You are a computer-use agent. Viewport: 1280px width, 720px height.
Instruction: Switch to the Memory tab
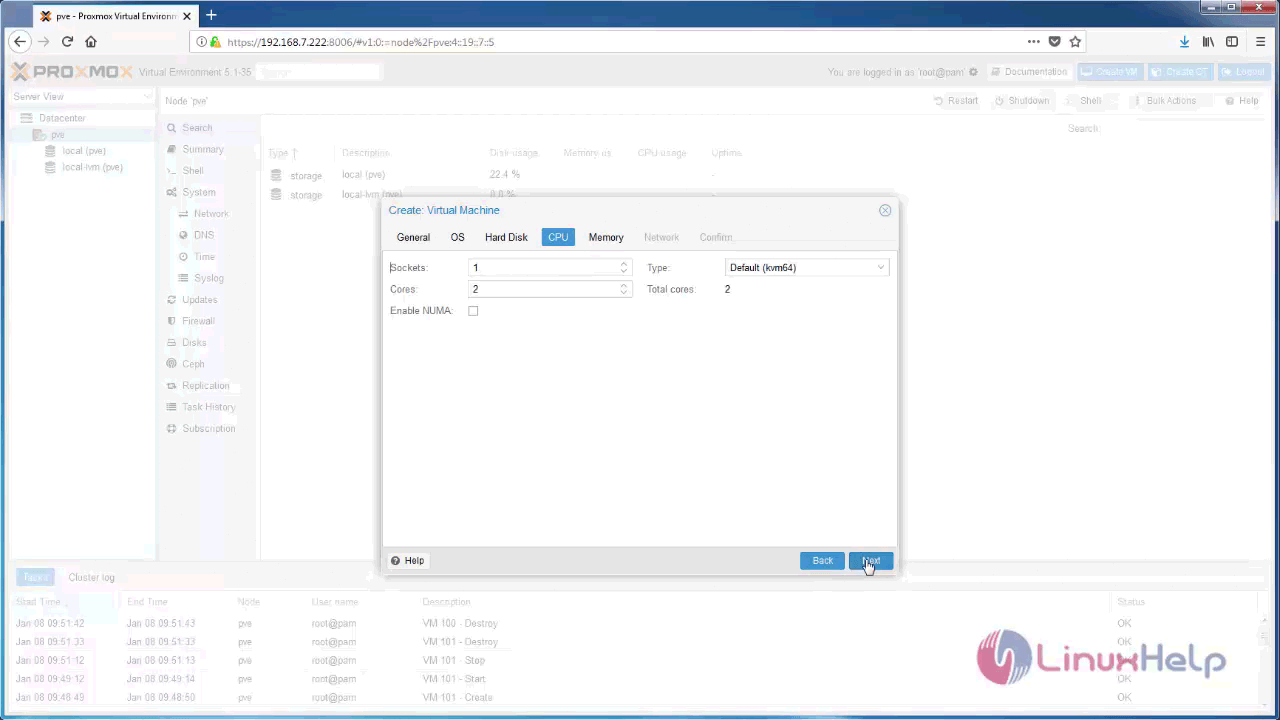click(x=606, y=237)
